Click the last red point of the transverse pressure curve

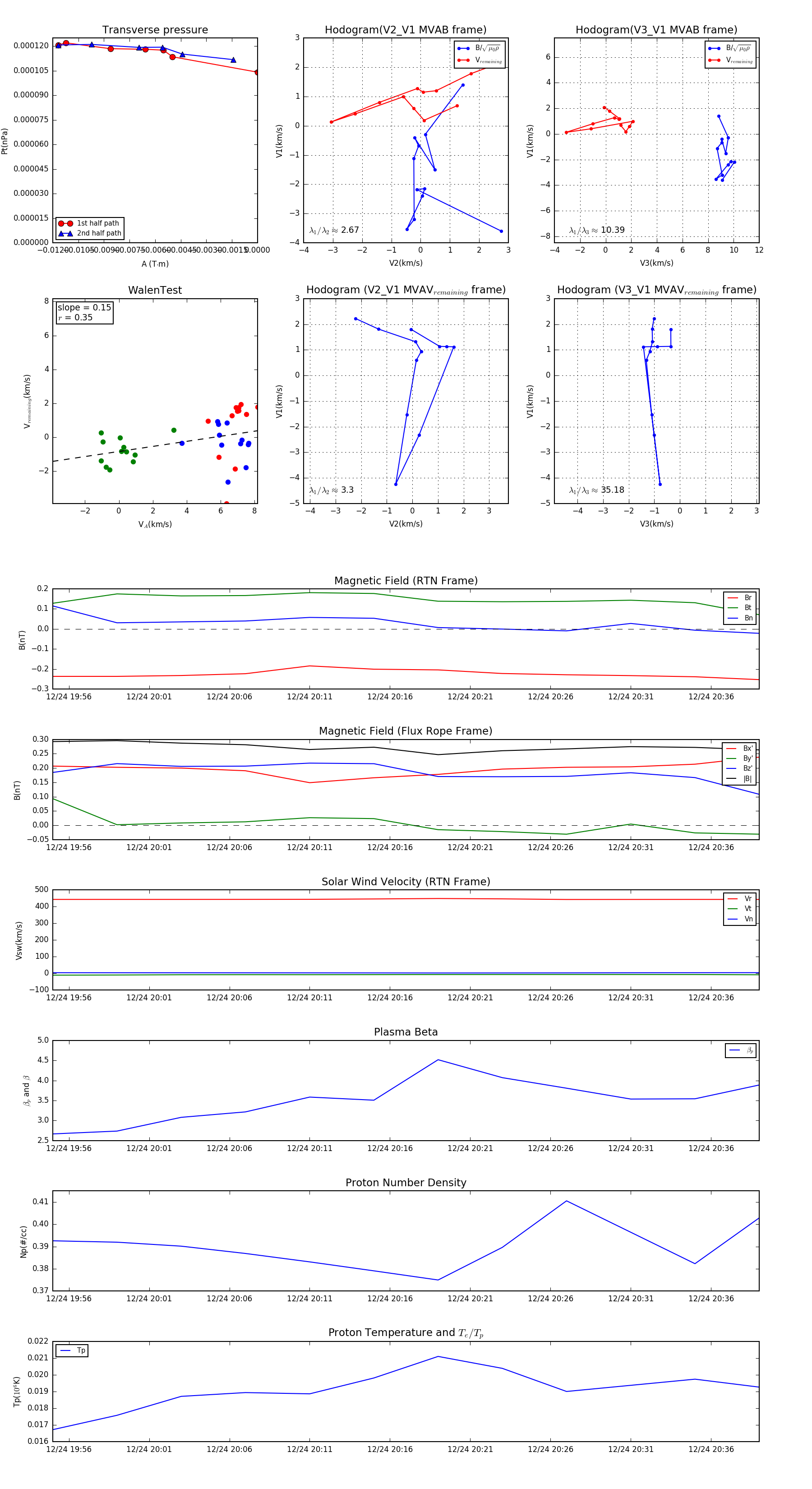pyautogui.click(x=257, y=72)
